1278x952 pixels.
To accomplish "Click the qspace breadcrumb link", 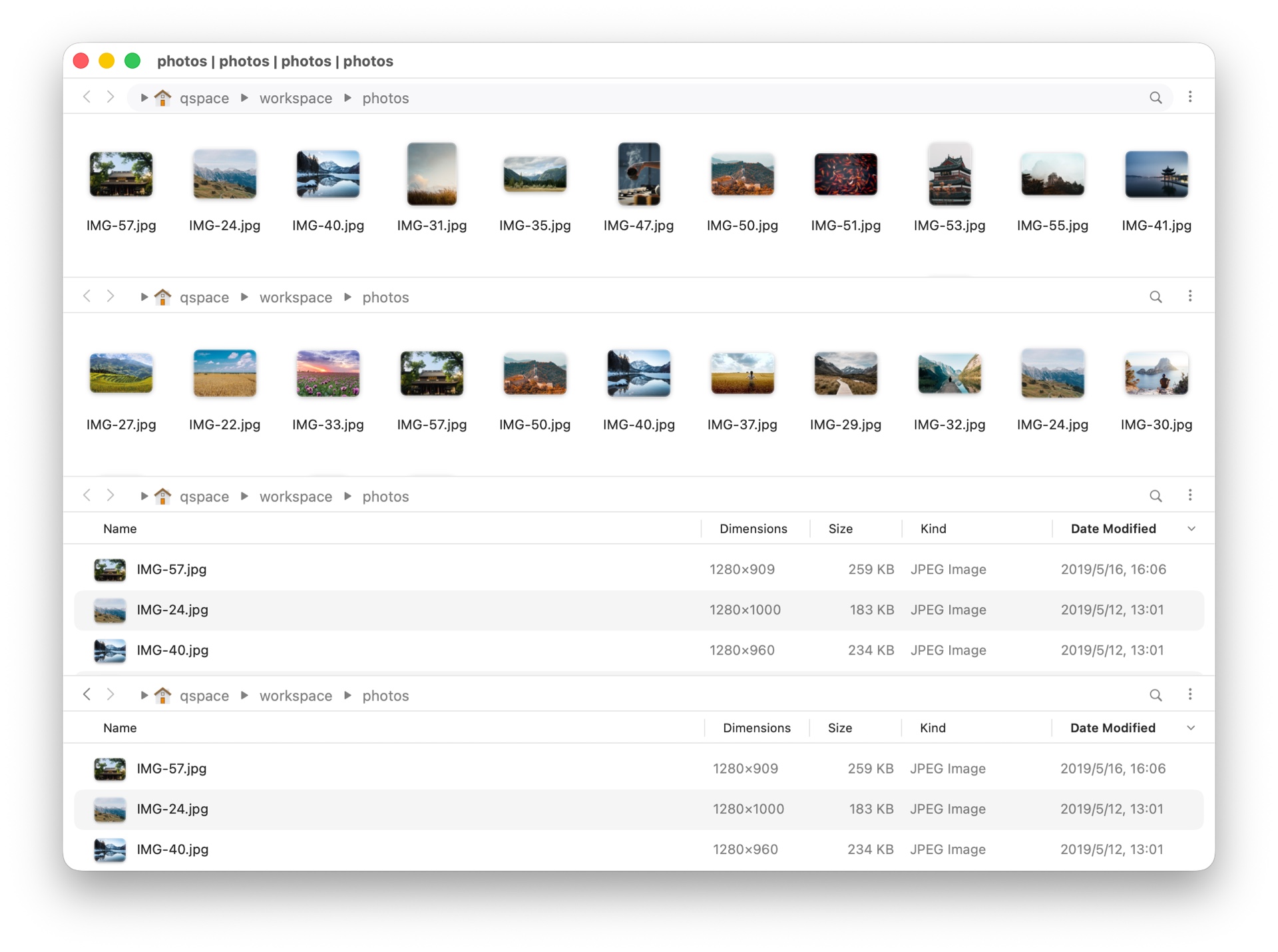I will pos(204,97).
